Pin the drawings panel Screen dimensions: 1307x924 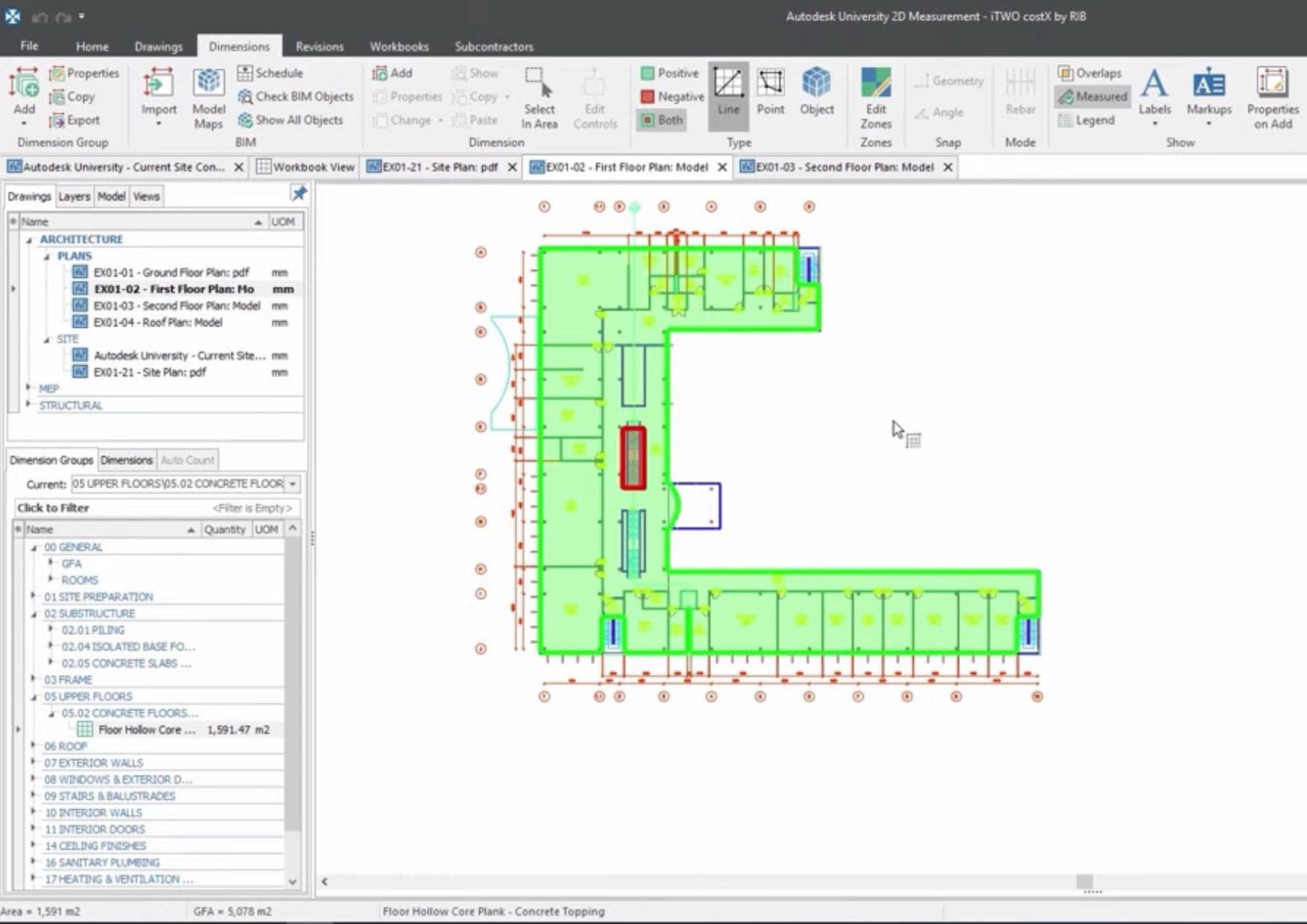[x=299, y=194]
